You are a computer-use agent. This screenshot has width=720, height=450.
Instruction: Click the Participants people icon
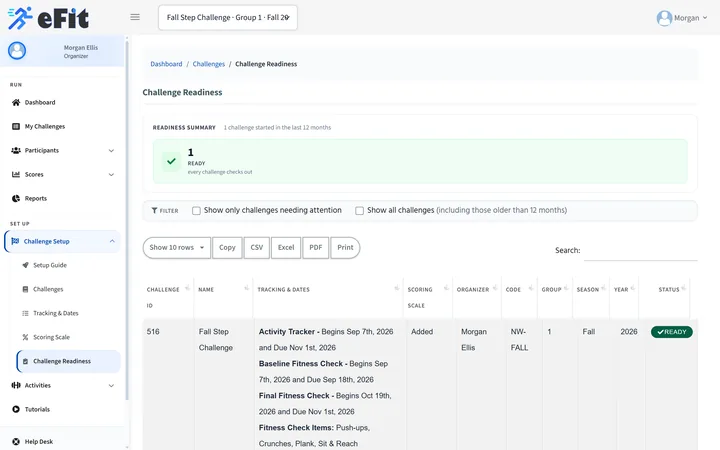click(x=16, y=150)
